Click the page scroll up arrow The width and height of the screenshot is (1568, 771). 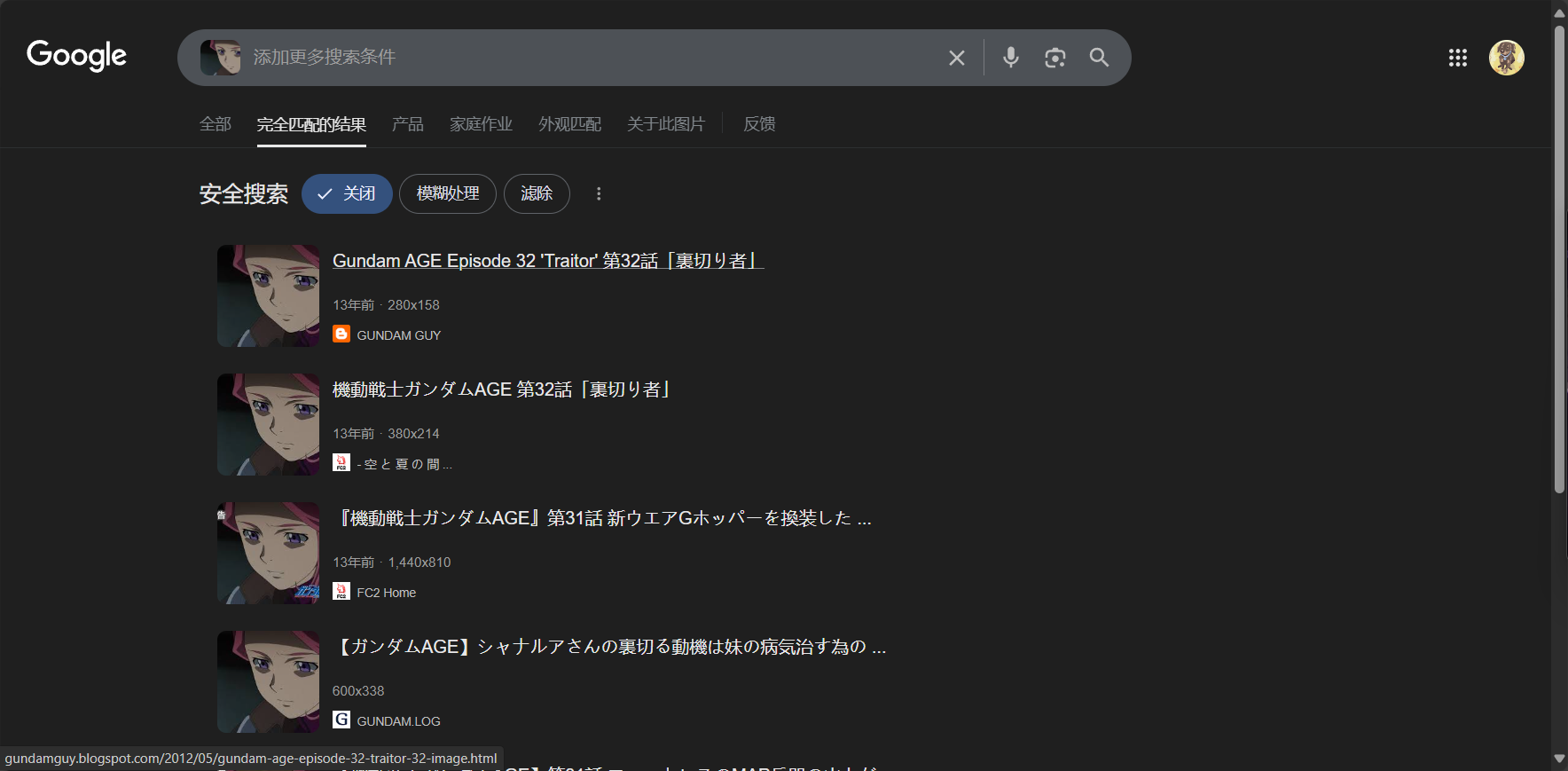point(1559,12)
